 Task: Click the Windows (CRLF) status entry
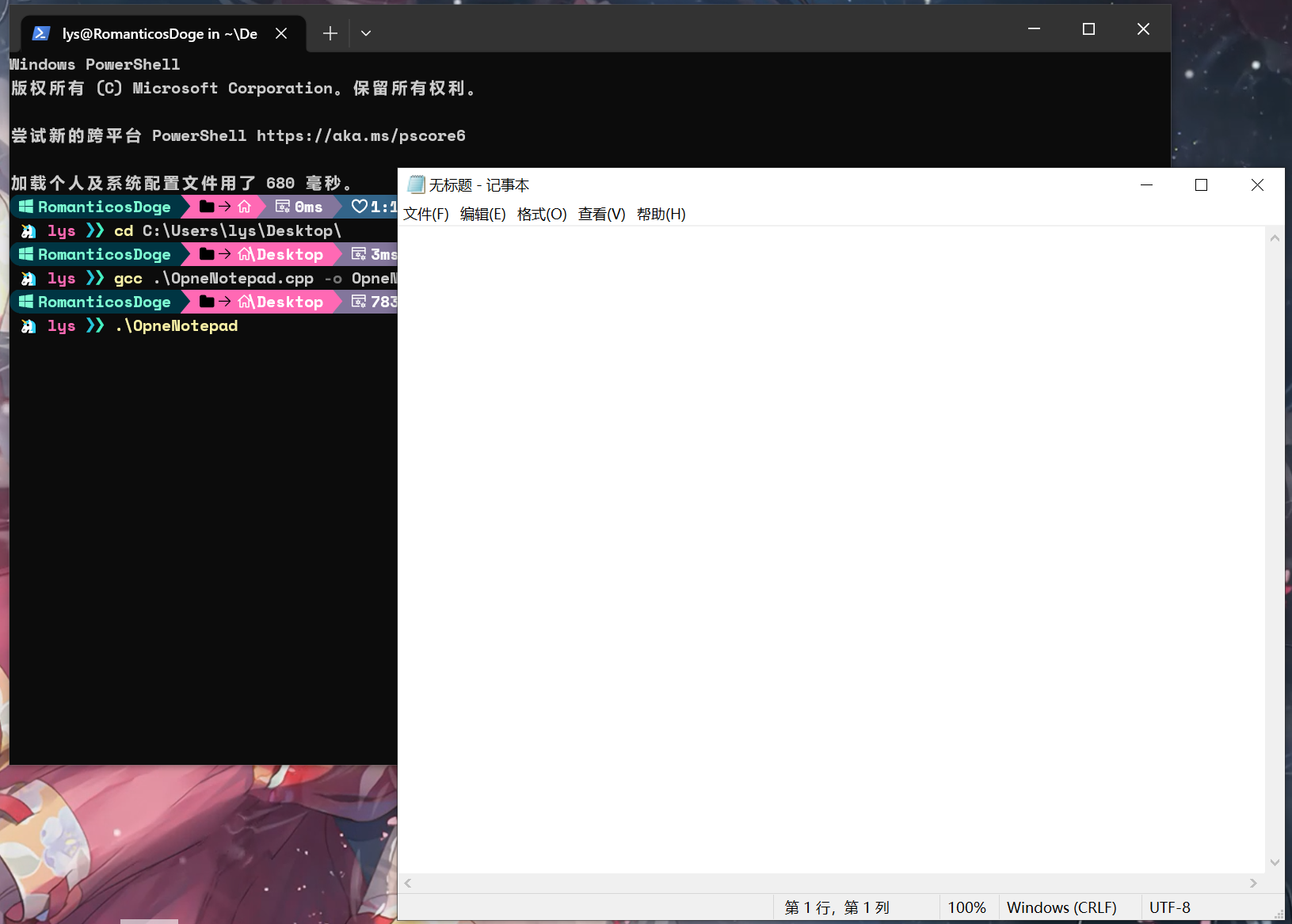(x=1061, y=907)
